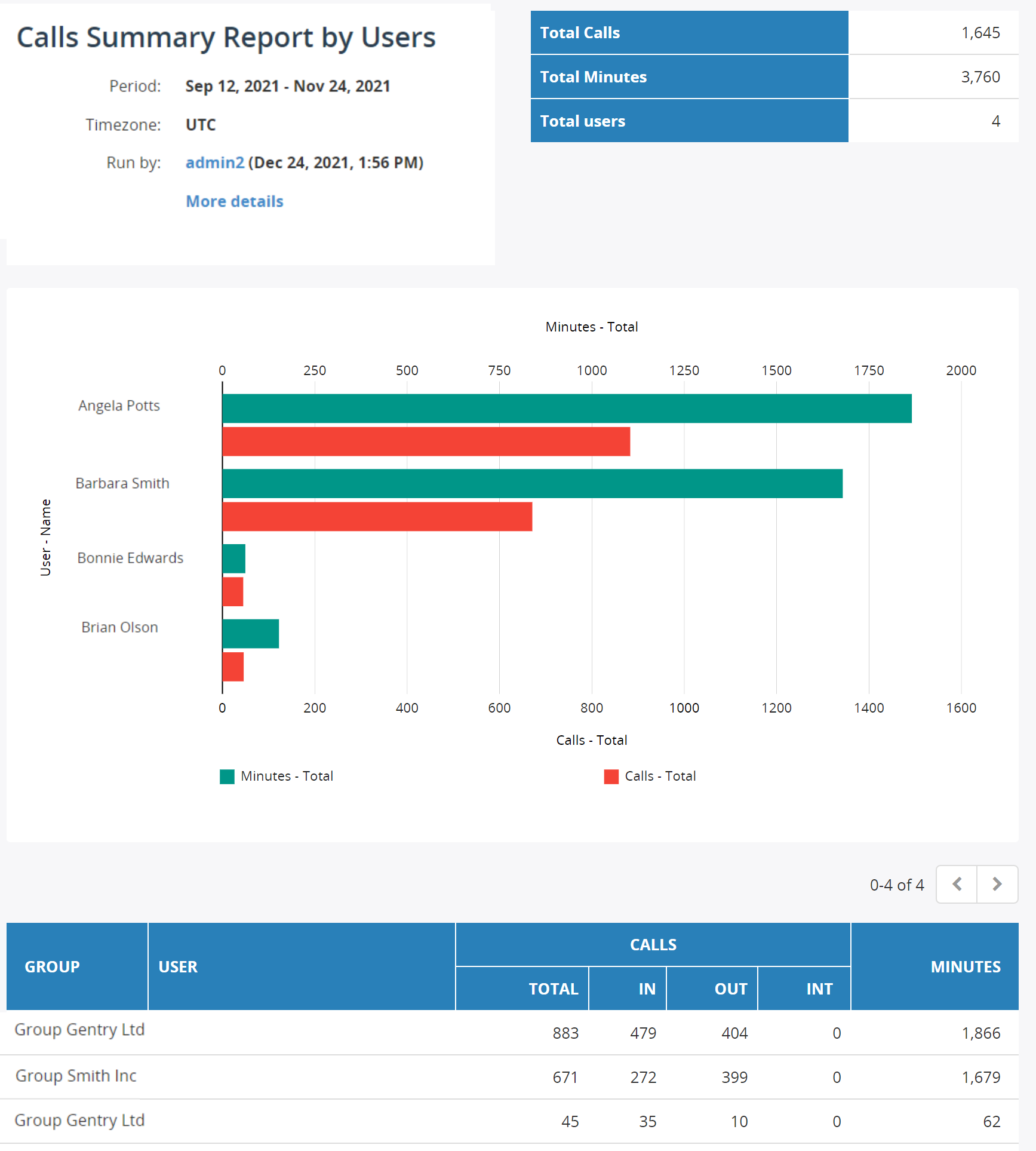Select the Barbara Smith axis label

click(x=122, y=483)
